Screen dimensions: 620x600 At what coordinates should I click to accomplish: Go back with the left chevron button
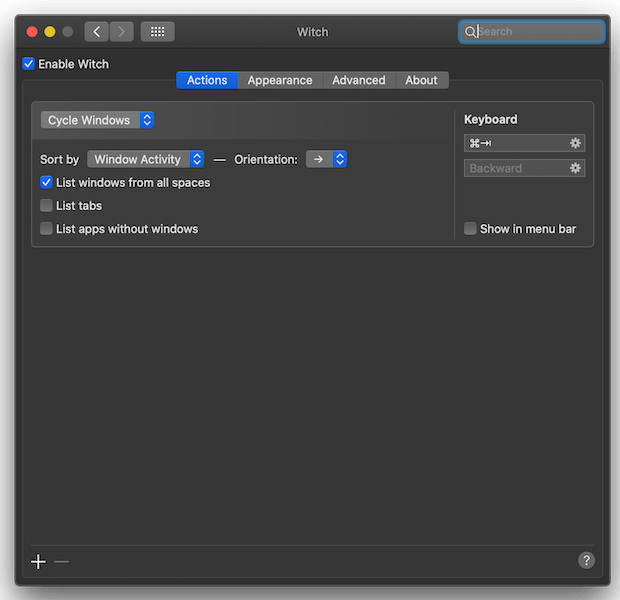(x=96, y=32)
